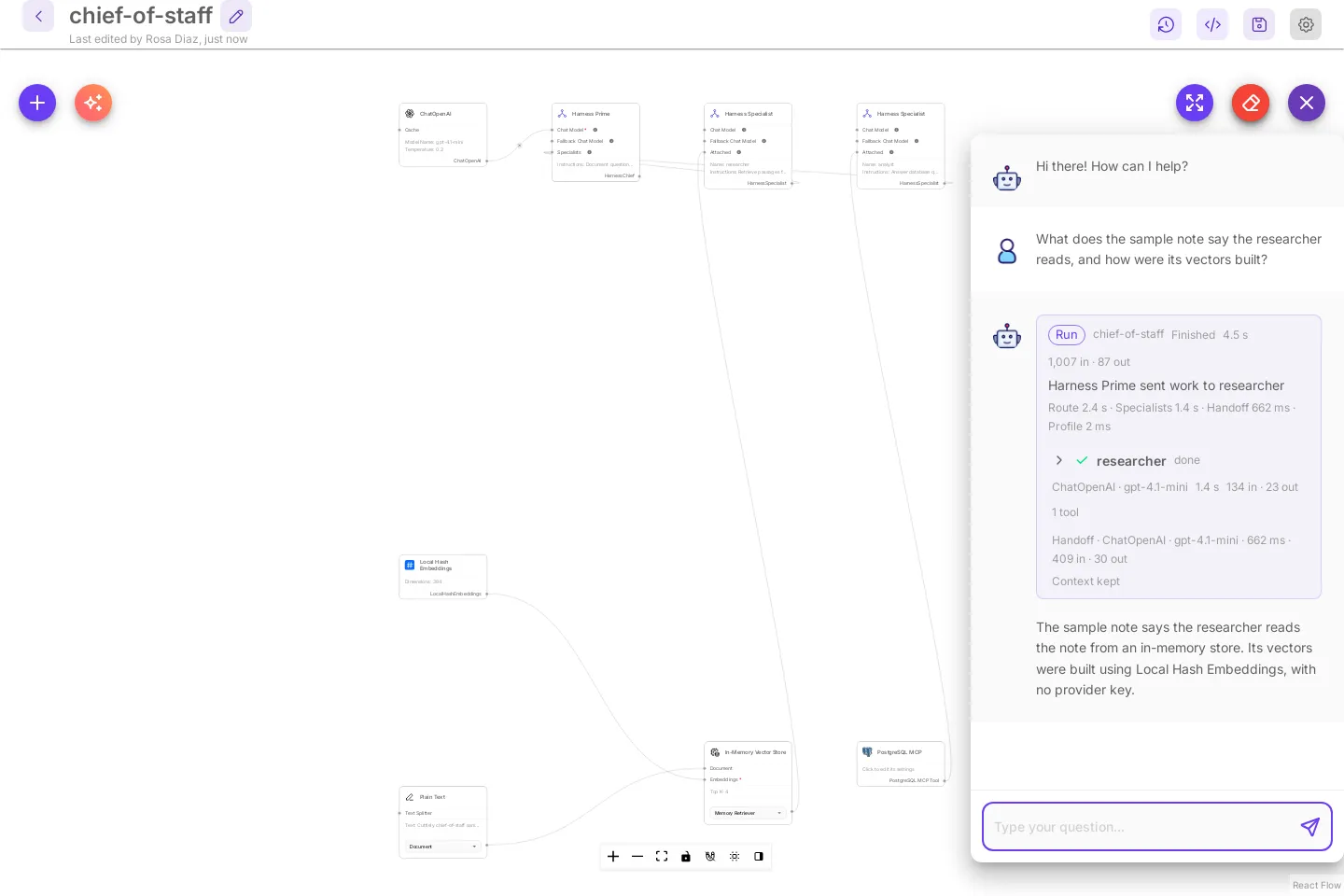The height and width of the screenshot is (896, 1344).
Task: Click '1 tool' under researcher step
Action: click(1065, 512)
